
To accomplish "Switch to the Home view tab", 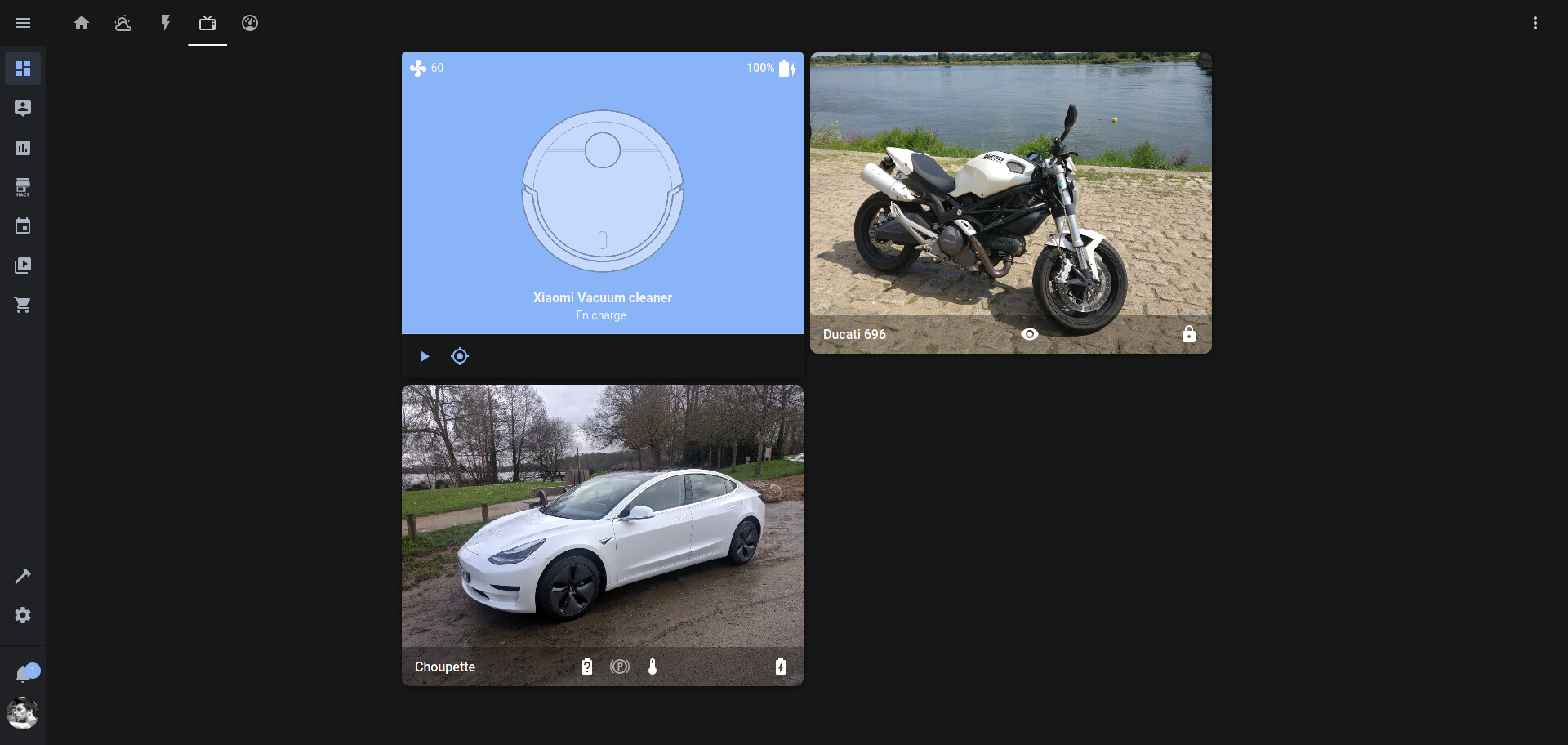I will (82, 23).
